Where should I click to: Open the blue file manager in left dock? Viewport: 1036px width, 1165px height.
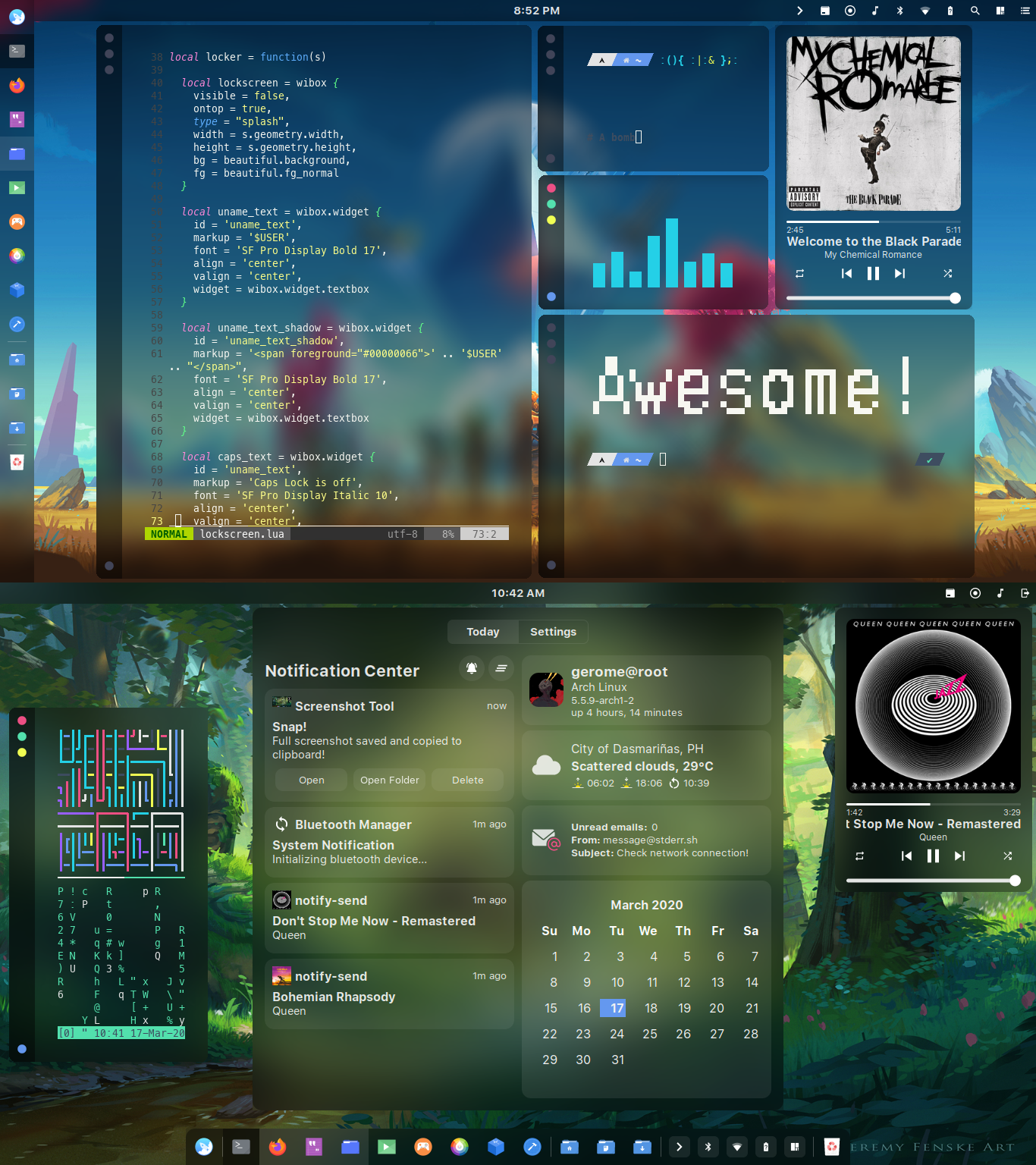[17, 153]
